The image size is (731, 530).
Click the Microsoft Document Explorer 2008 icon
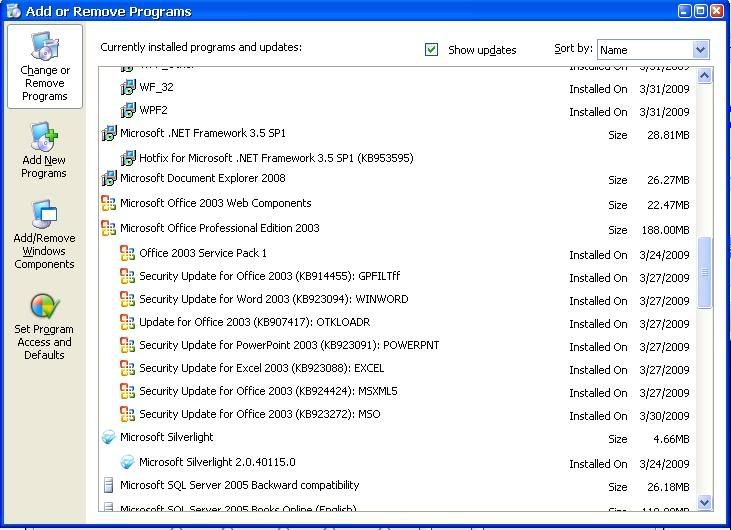109,178
